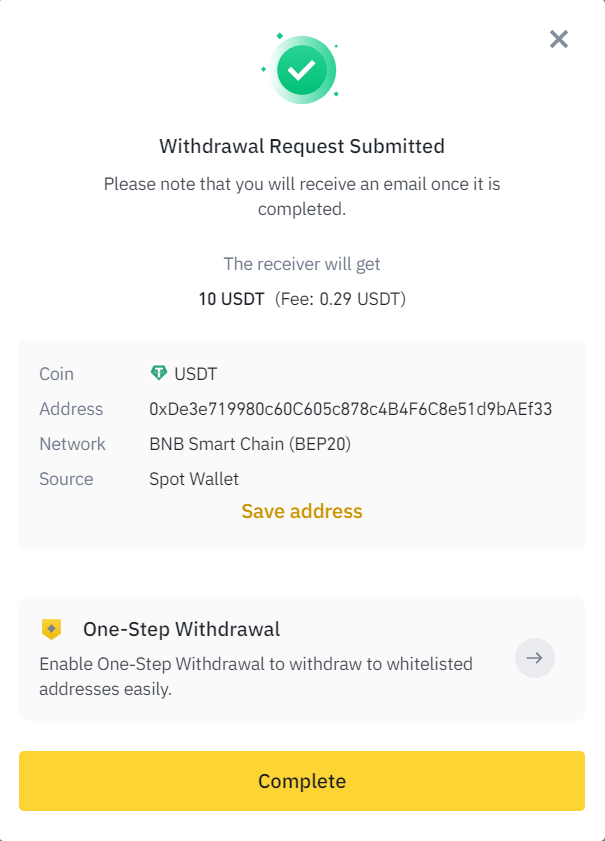
Task: Close the withdrawal dialog with X icon
Action: [x=559, y=39]
